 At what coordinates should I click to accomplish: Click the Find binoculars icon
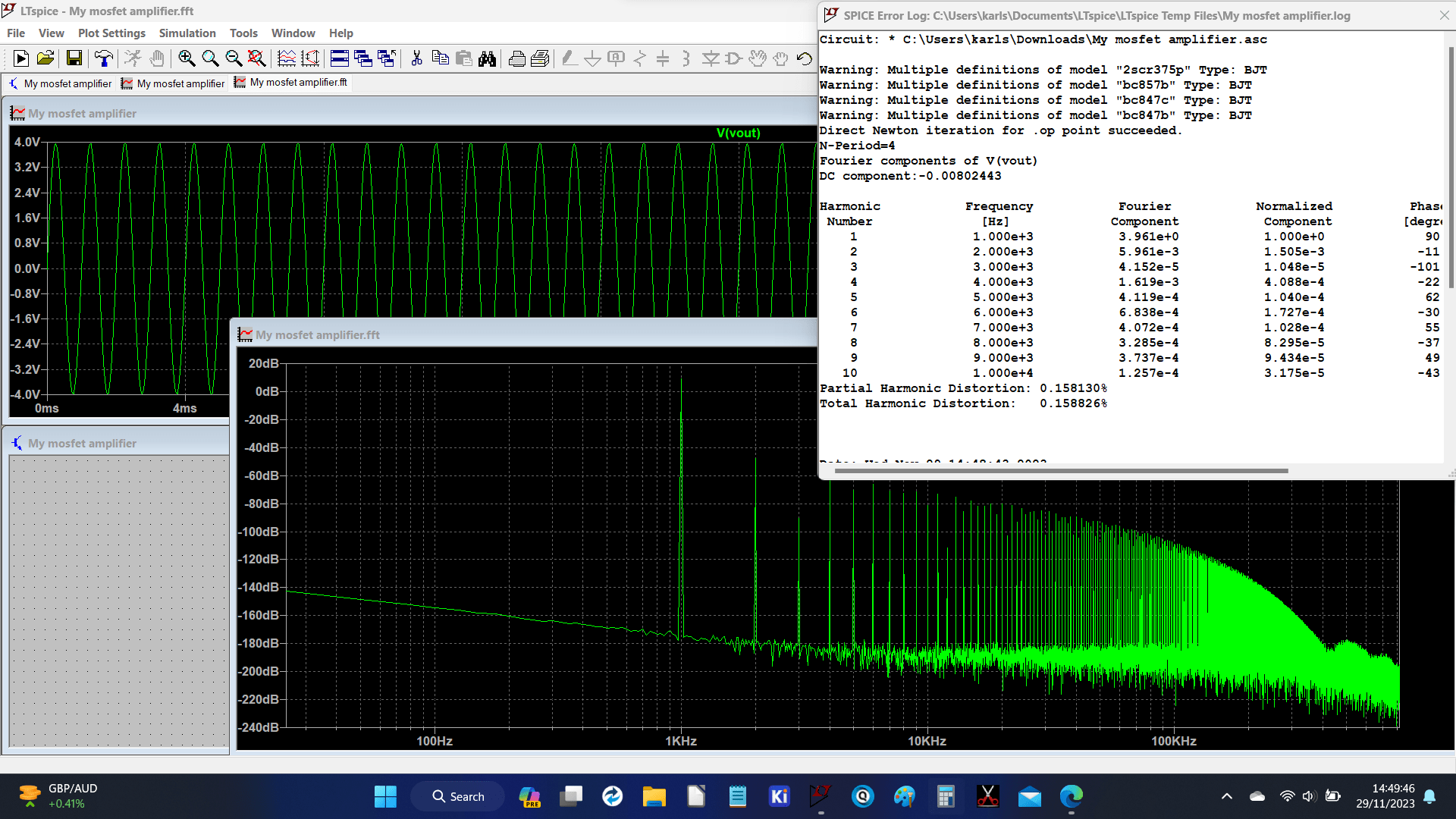coord(487,58)
